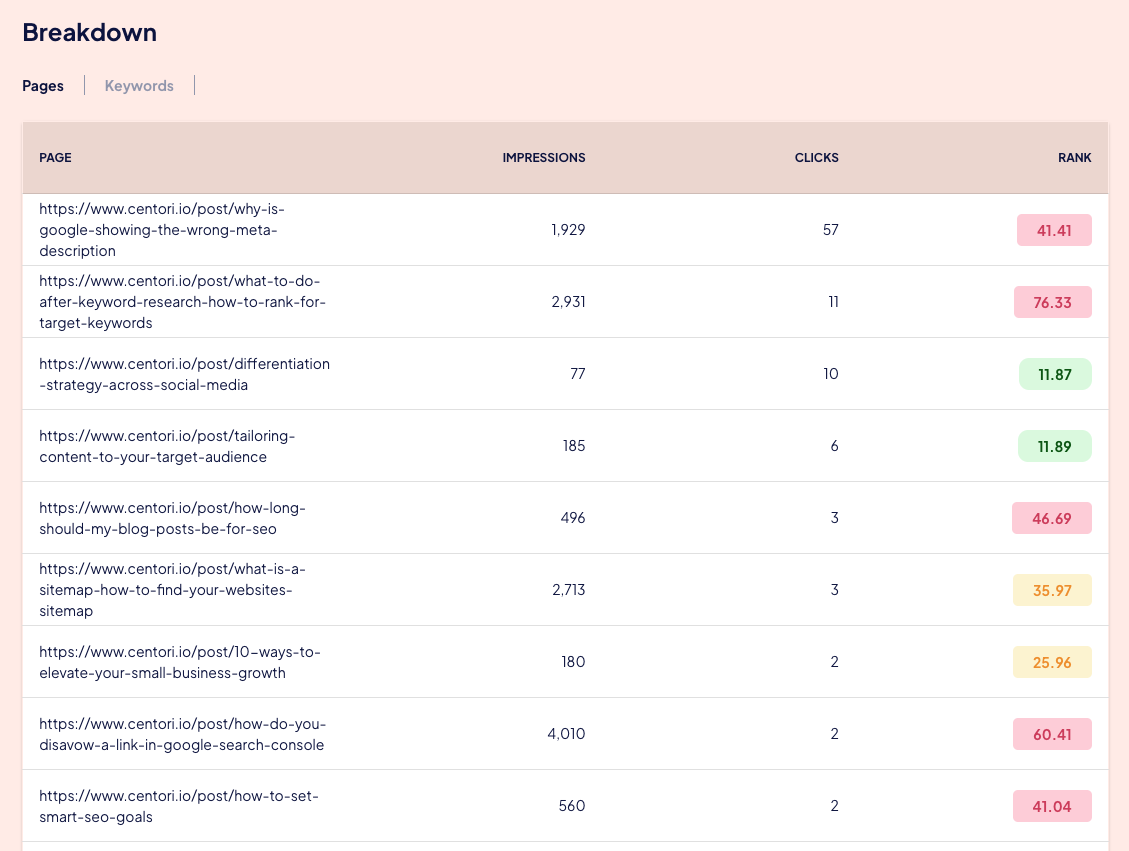Open the how-long-should-my-blog-posts link
Screen dimensions: 1129x851
pos(172,518)
